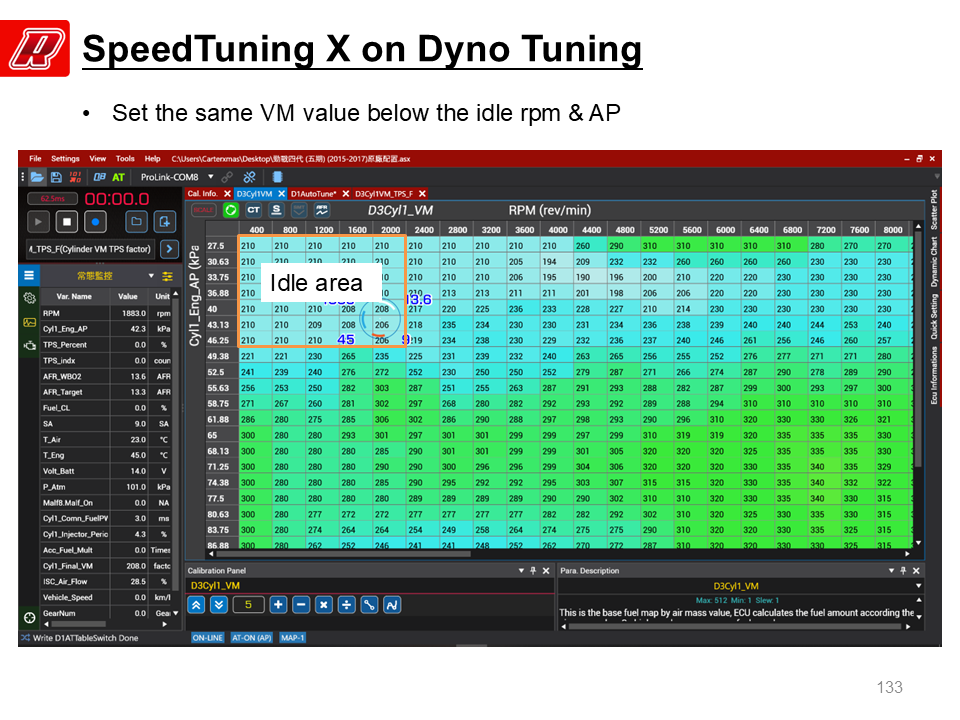Toggle the S underline map toolbar button
The height and width of the screenshot is (720, 960).
click(x=276, y=210)
